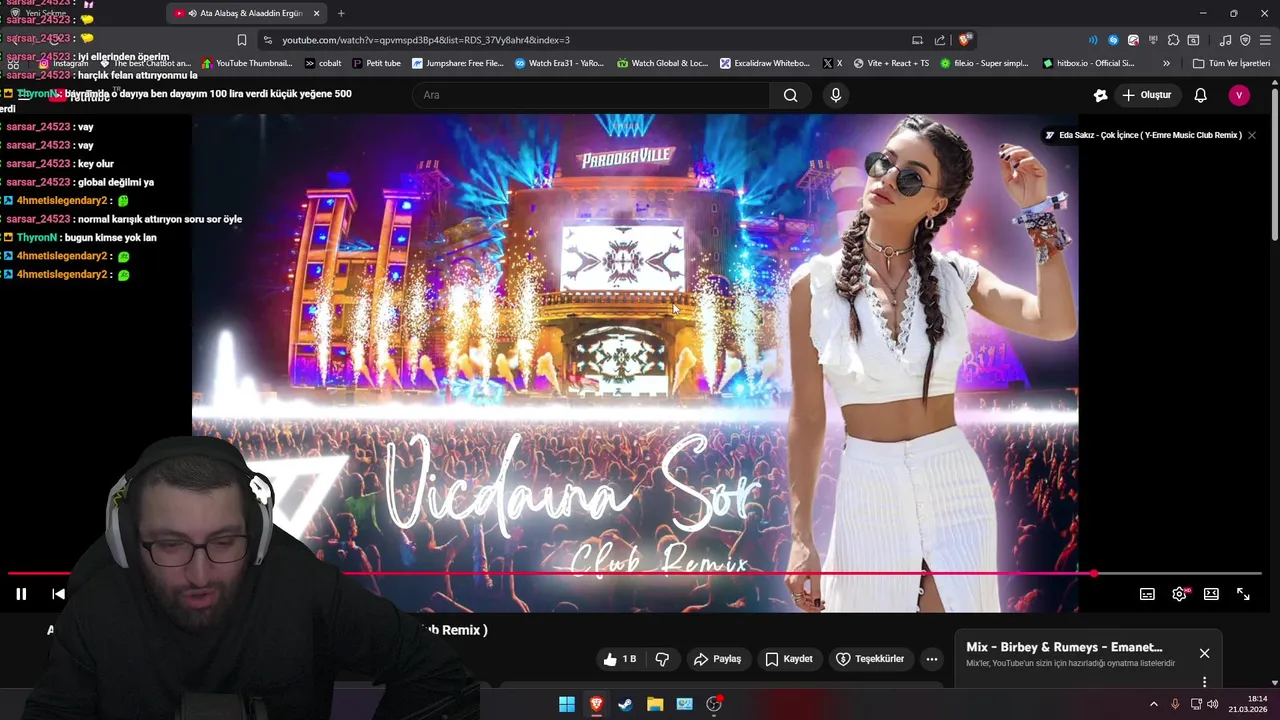Open the Eda Sakız Çok İçince suggestion
Screen dimensions: 1280x720
point(1150,135)
